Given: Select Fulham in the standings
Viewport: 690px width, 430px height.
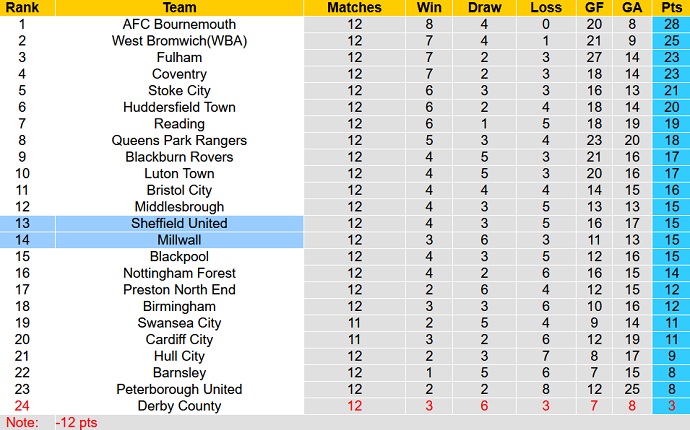Looking at the screenshot, I should (x=179, y=58).
